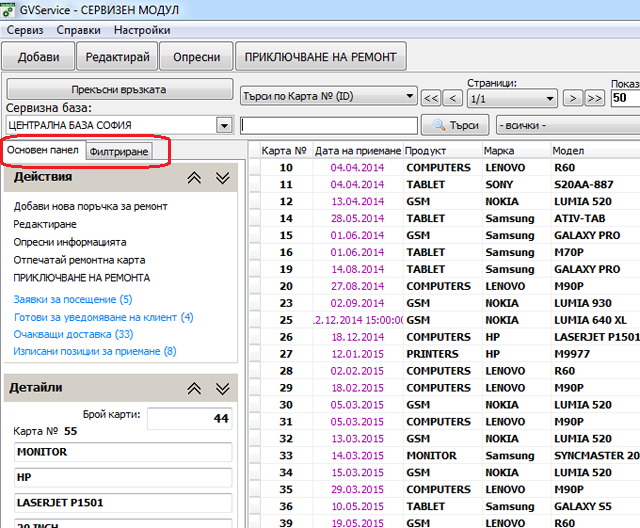Click the row selector for card 20
This screenshot has width=640, height=528.
tap(255, 286)
